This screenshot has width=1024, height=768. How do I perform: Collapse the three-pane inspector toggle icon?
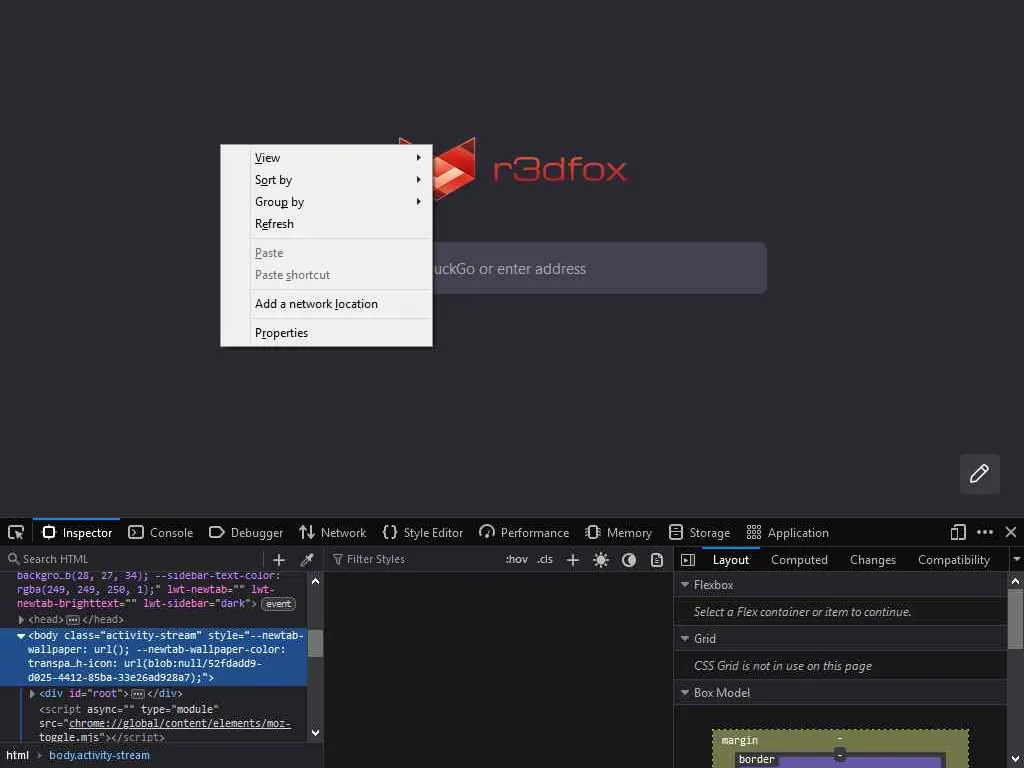688,560
